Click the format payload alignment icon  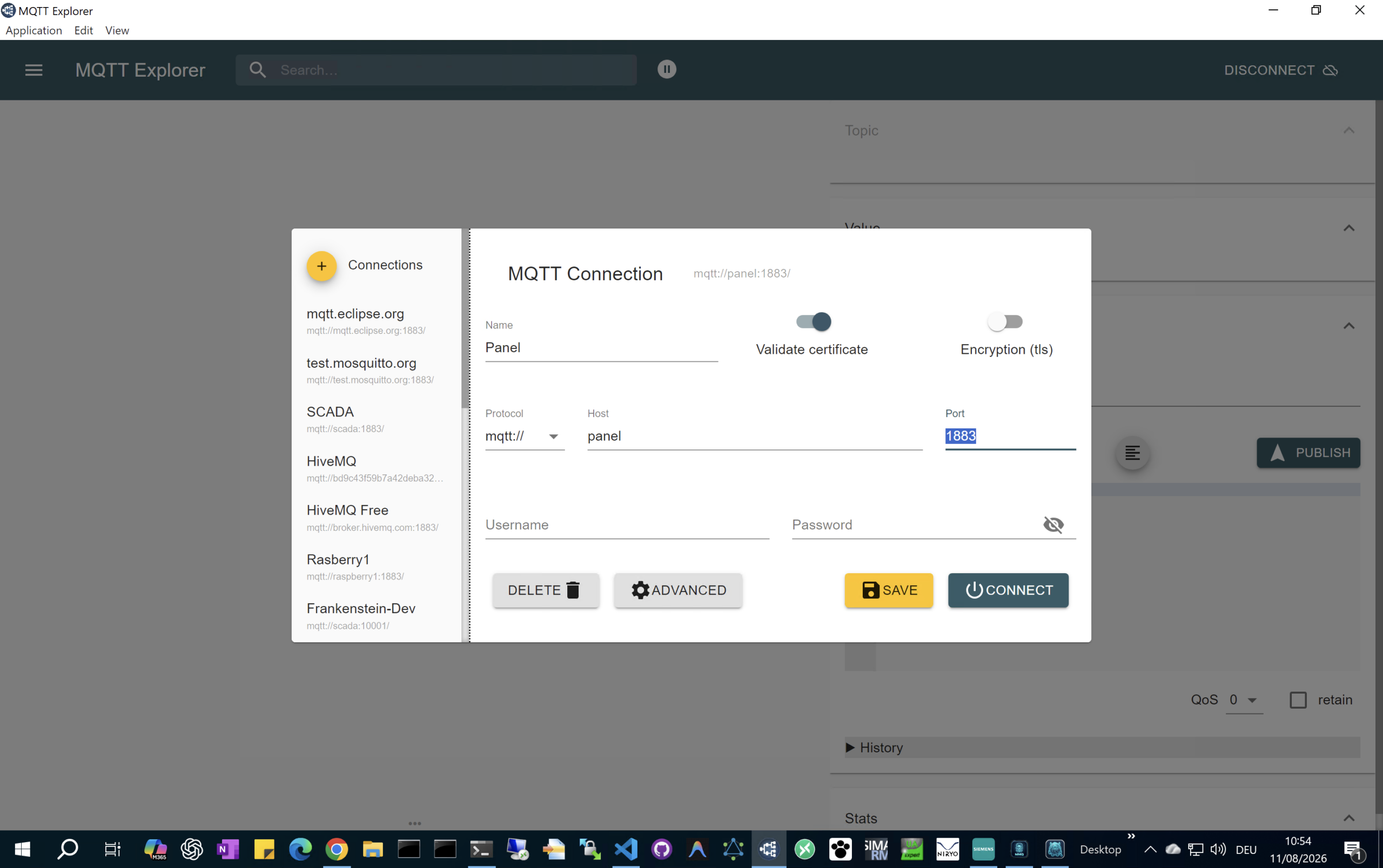point(1132,453)
